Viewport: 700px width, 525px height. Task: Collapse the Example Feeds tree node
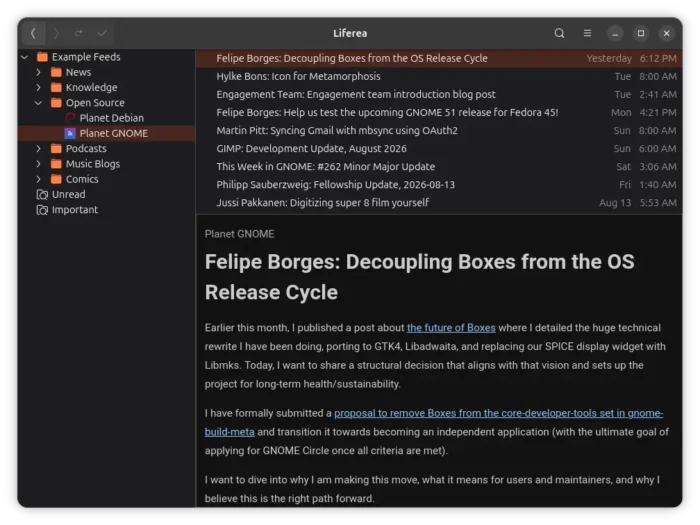tap(25, 57)
